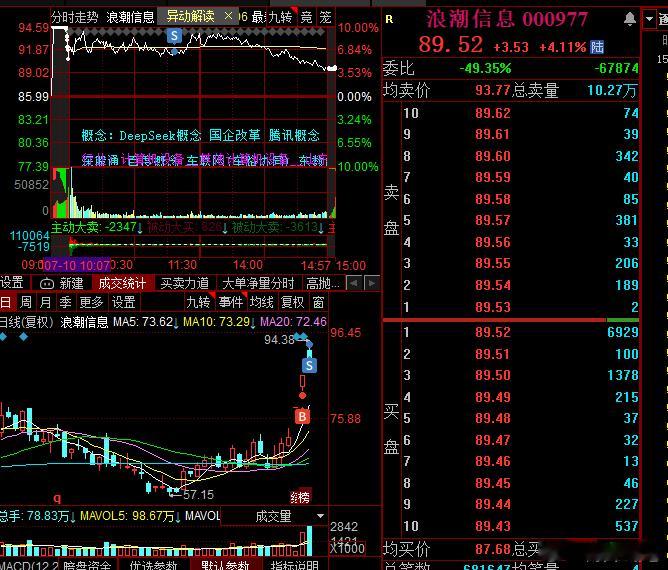
Task: Click the blue 陆 Stock Connect badge
Action: click(597, 47)
